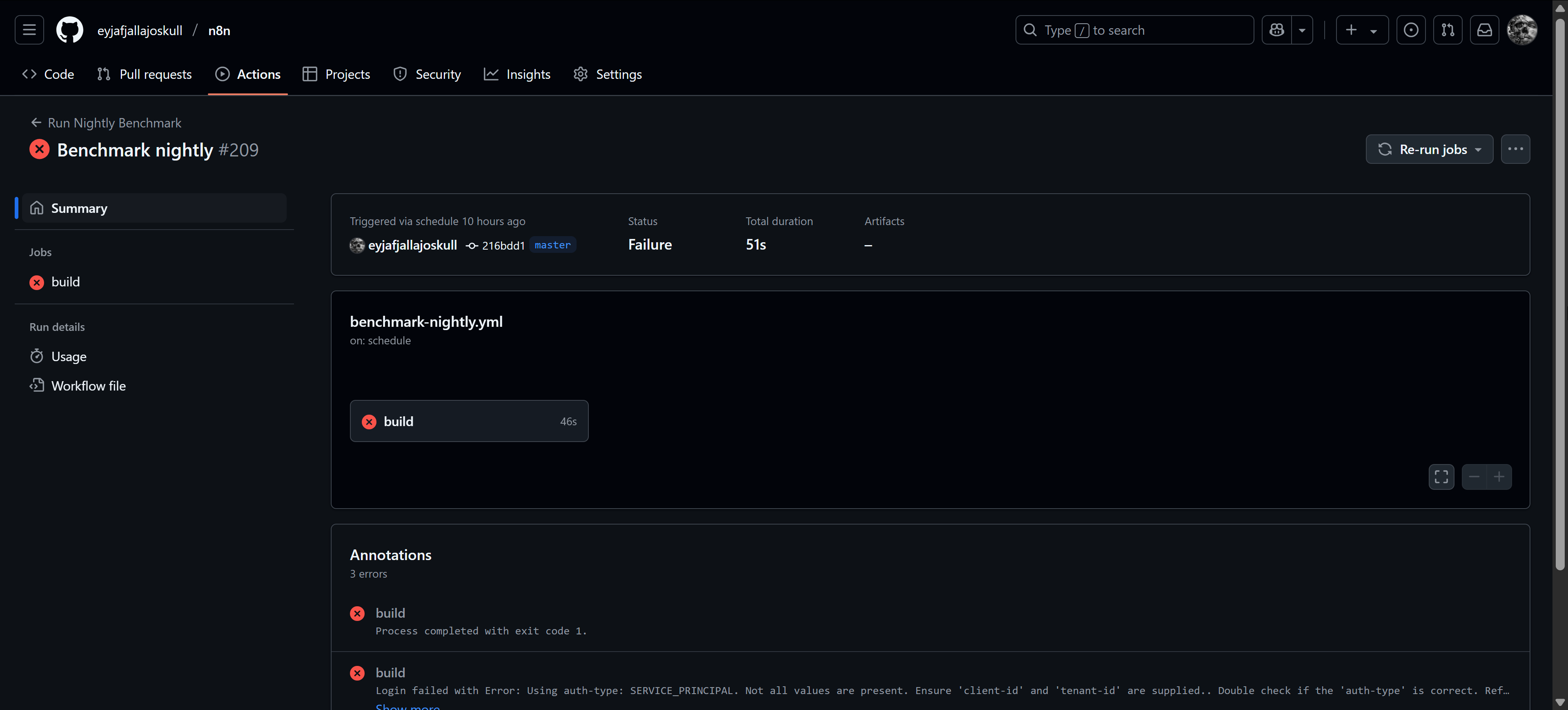
Task: Open the master branch label
Action: 552,245
